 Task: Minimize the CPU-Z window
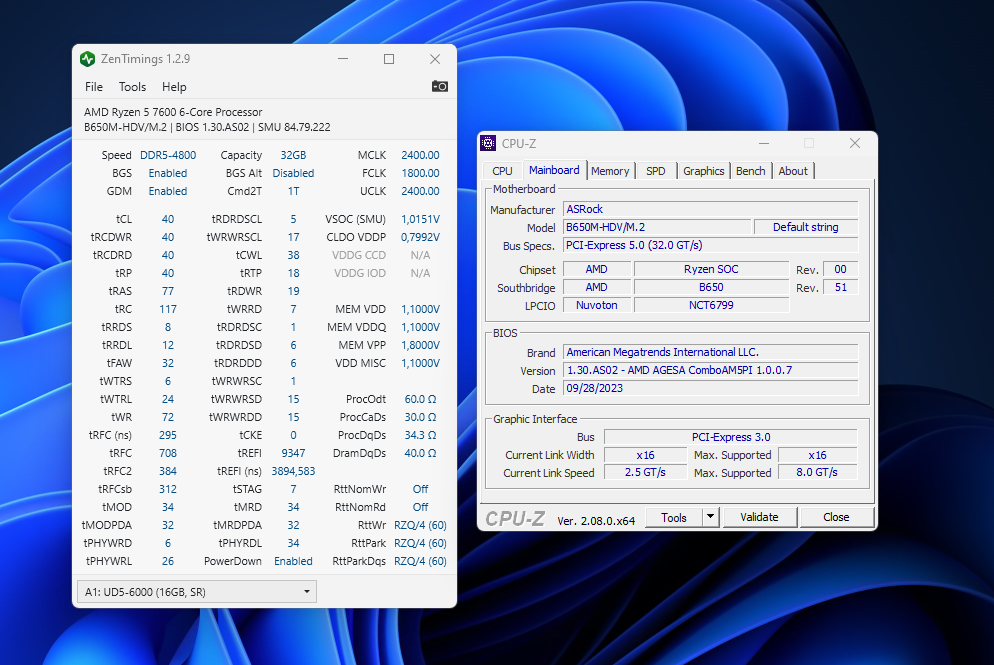click(x=763, y=143)
